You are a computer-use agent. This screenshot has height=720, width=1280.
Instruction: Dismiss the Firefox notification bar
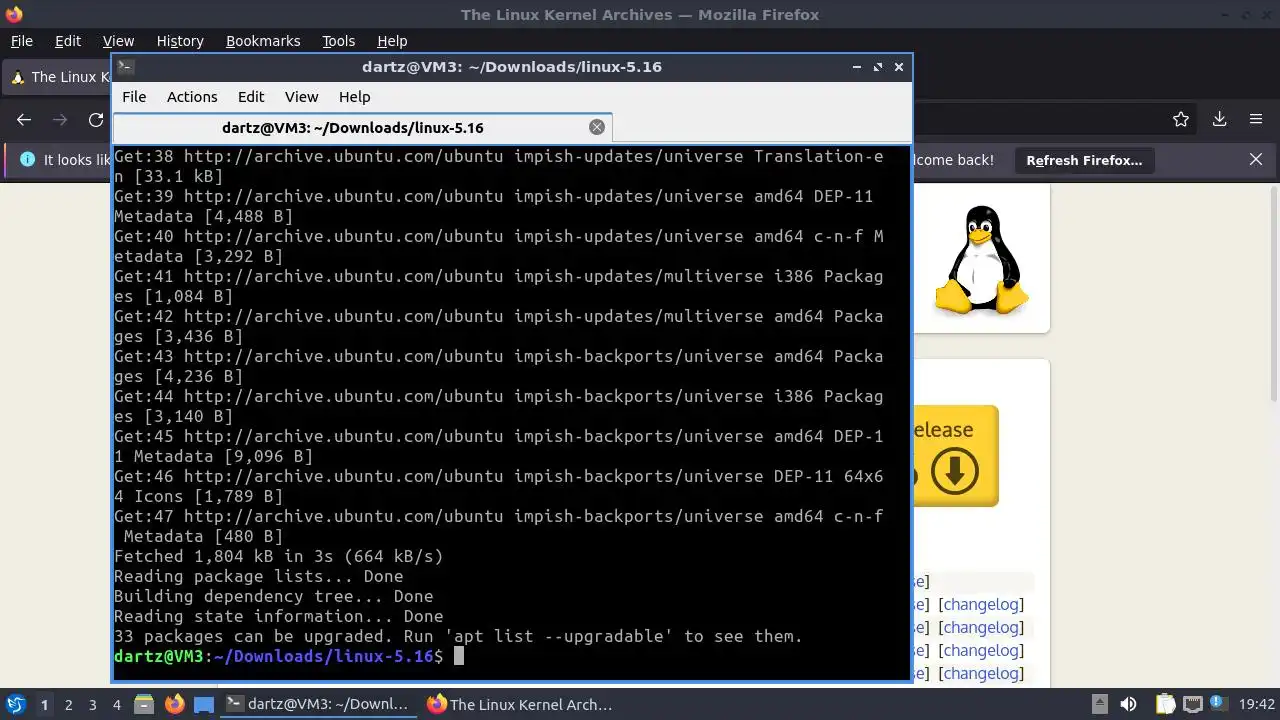(x=1256, y=160)
